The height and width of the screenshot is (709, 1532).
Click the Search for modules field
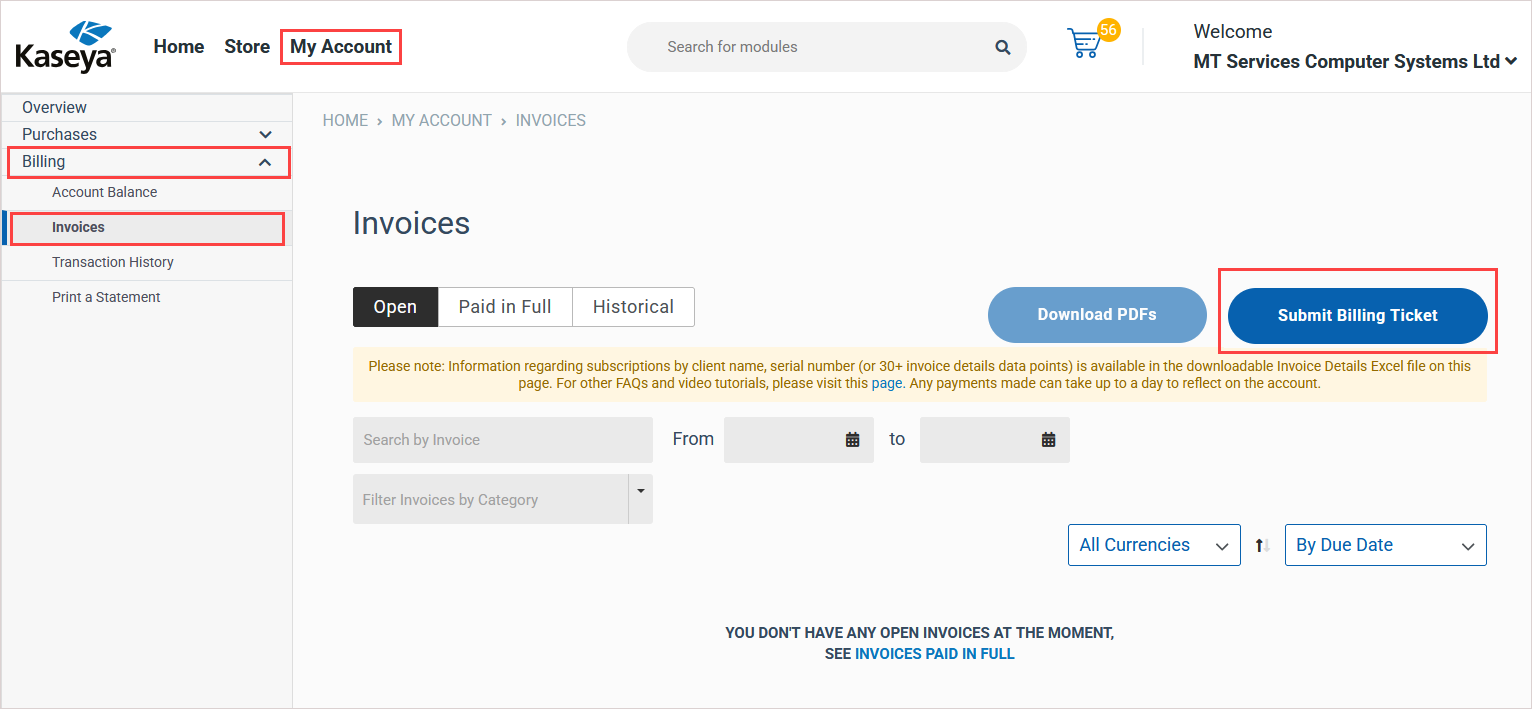click(x=826, y=47)
